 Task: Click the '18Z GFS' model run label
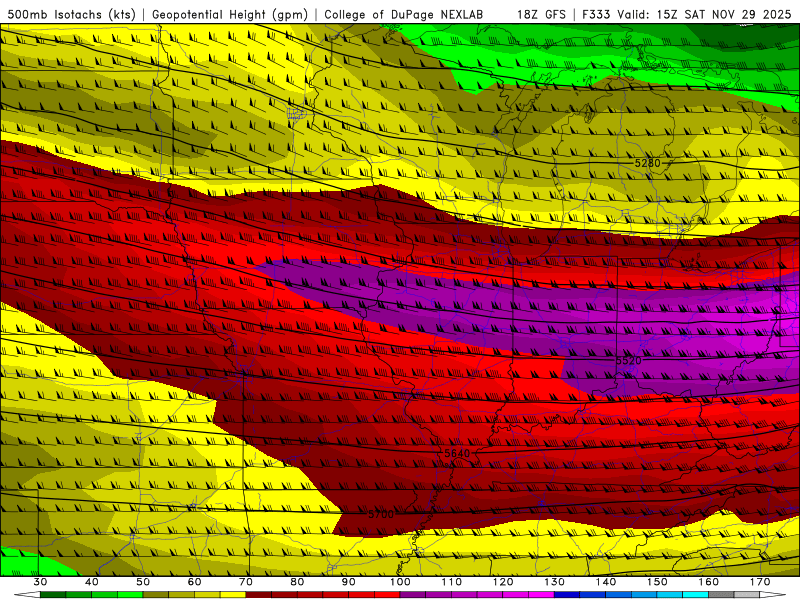click(x=541, y=15)
